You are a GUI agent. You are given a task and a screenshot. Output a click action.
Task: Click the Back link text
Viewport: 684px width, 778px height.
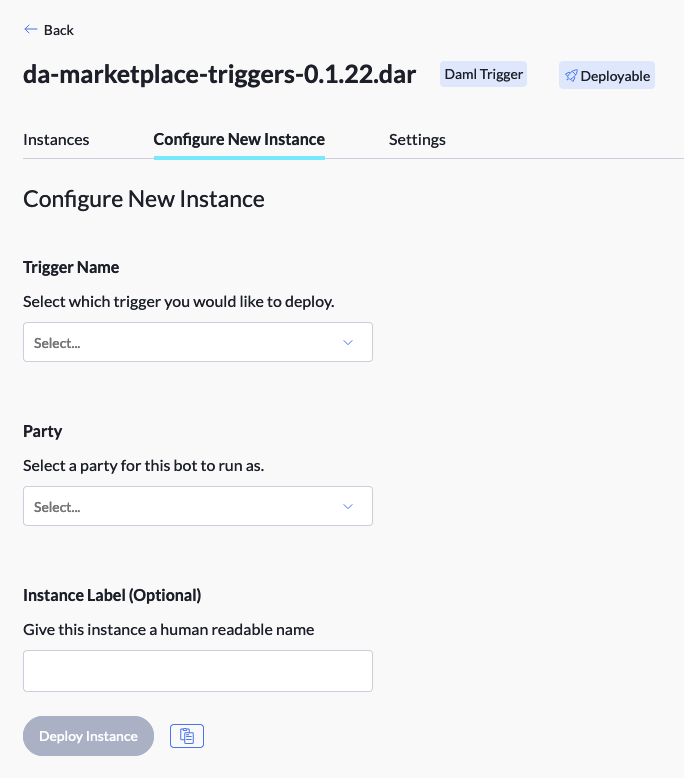coord(59,30)
